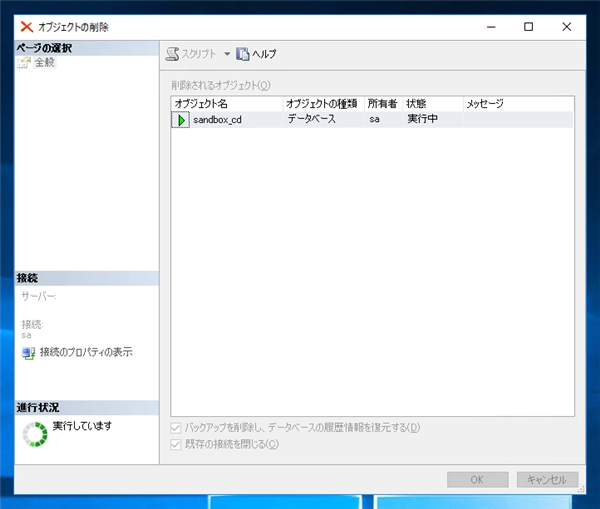Close the オブジェクトの削除 dialog
This screenshot has width=600, height=509.
(x=567, y=27)
